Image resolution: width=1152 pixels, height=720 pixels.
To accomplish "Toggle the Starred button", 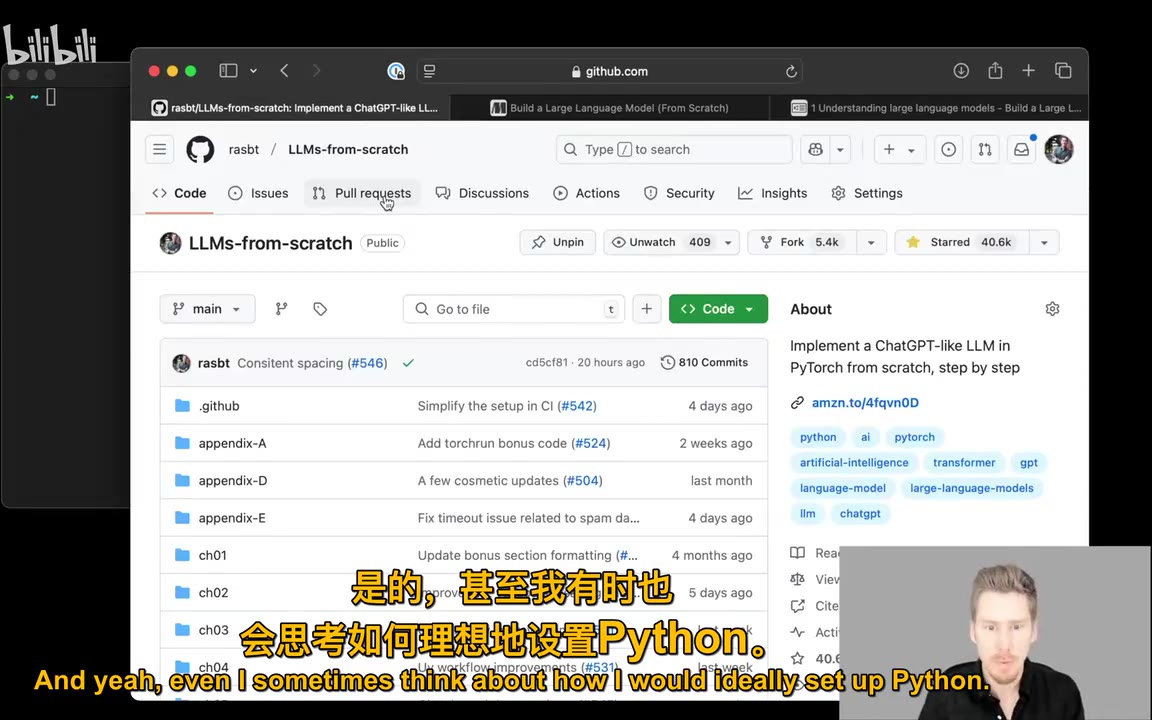I will click(x=961, y=242).
